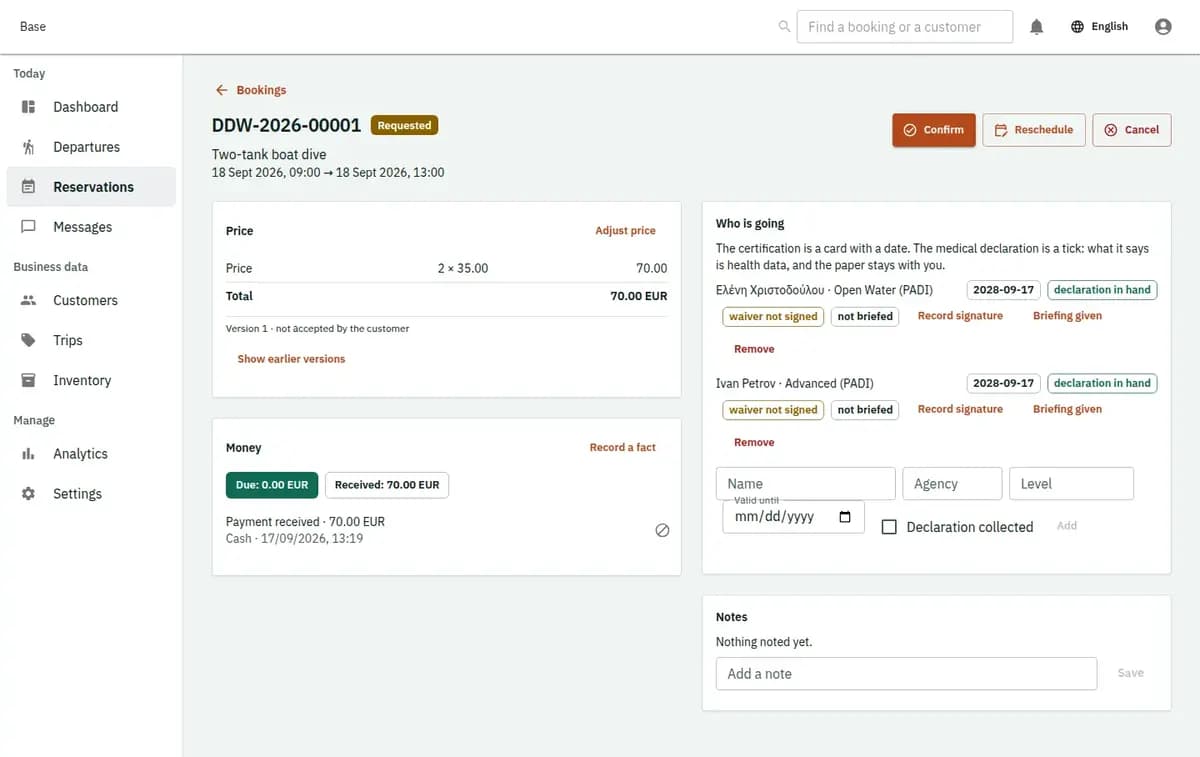
Task: Click the Received: 70.00 EUR badge
Action: click(x=387, y=485)
